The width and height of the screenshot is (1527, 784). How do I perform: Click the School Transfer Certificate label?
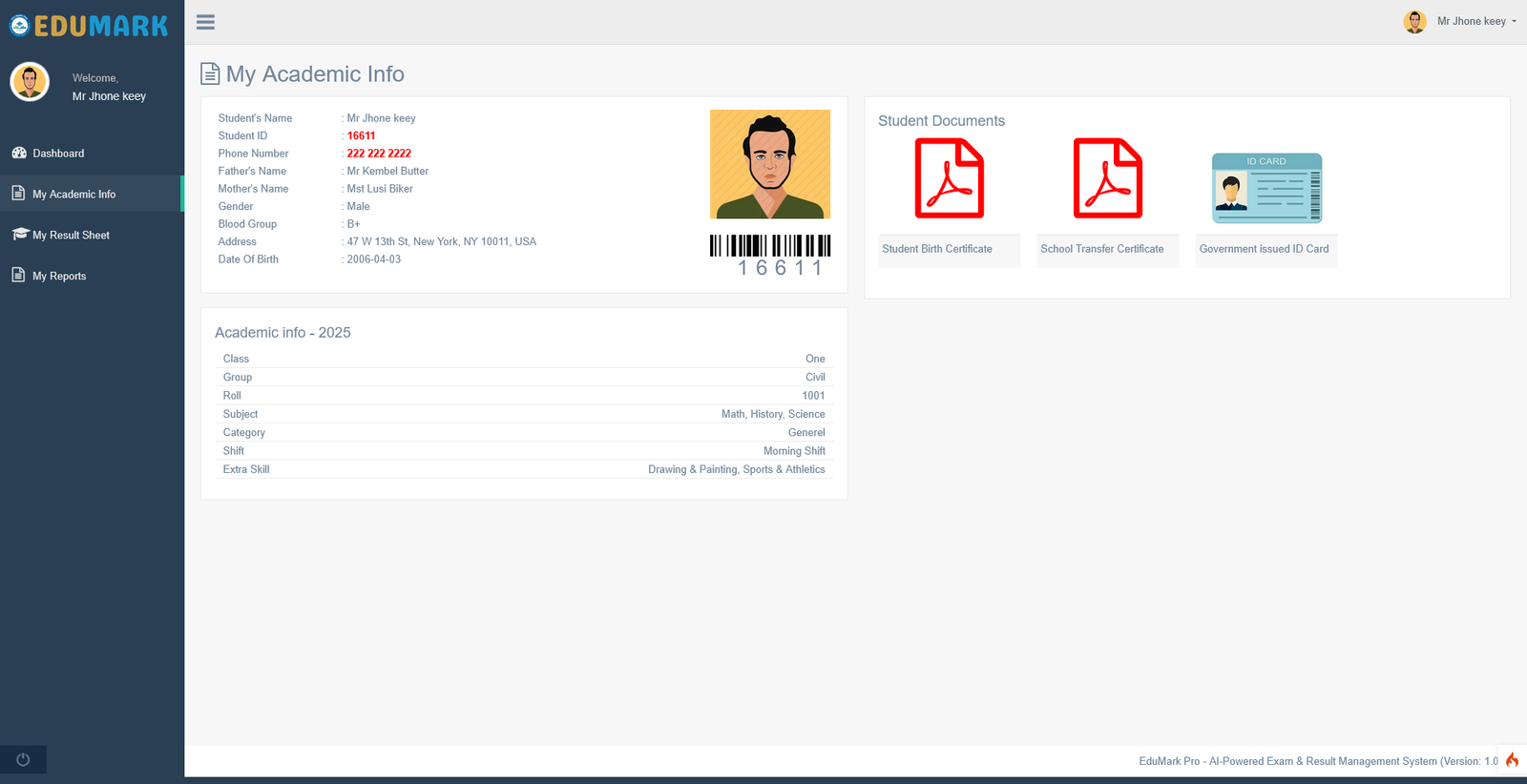point(1102,249)
